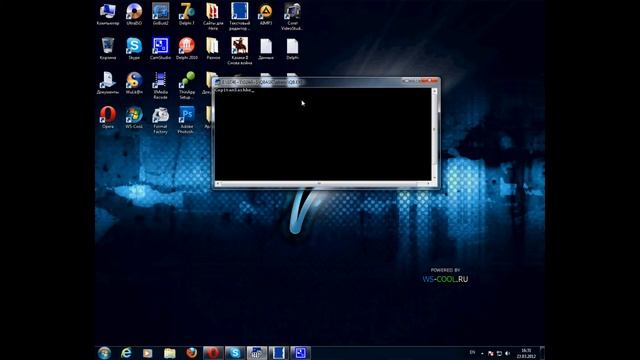Open the Компьютер desktop icon

(108, 14)
